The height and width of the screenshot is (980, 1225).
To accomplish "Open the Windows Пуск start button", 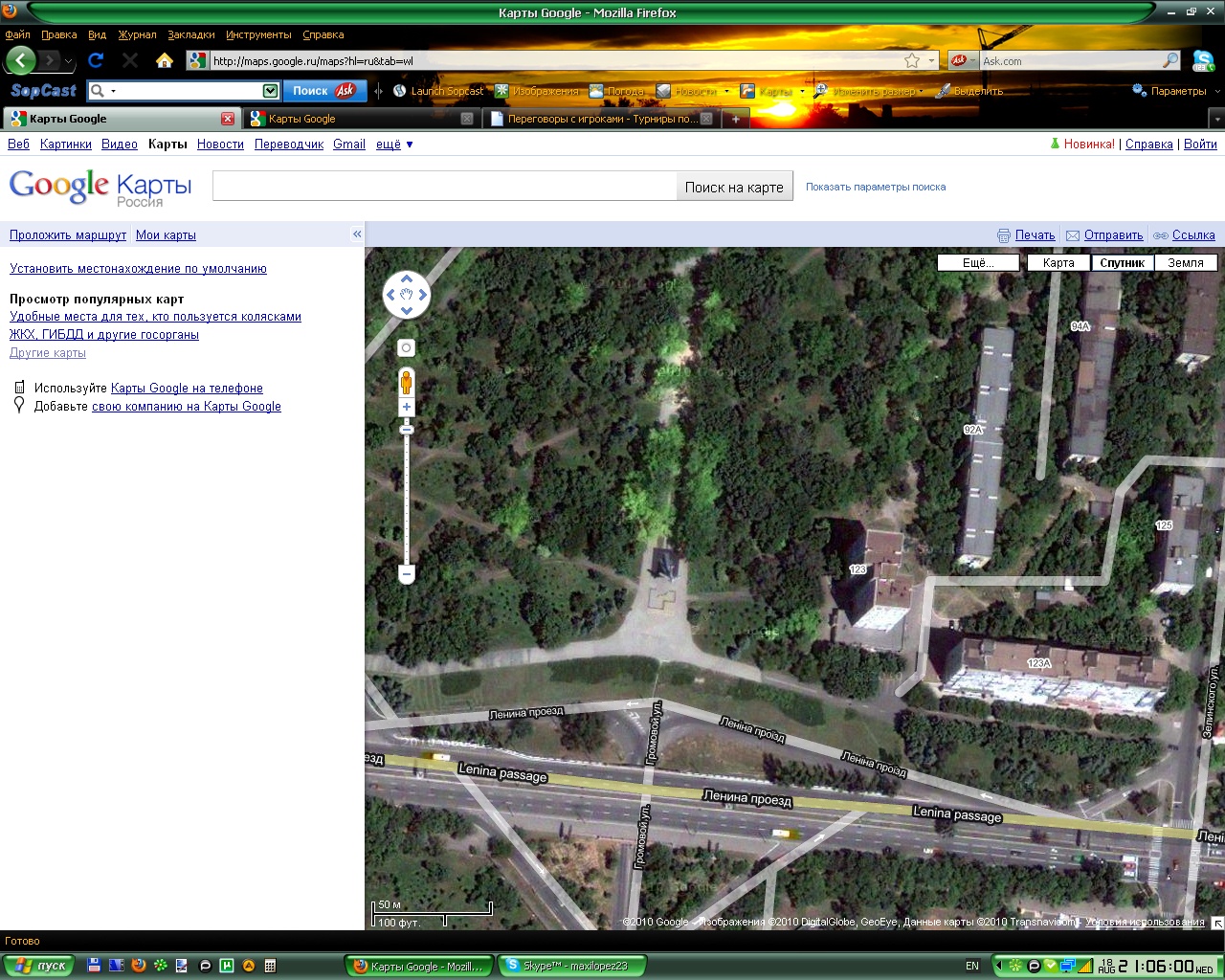I will click(40, 966).
